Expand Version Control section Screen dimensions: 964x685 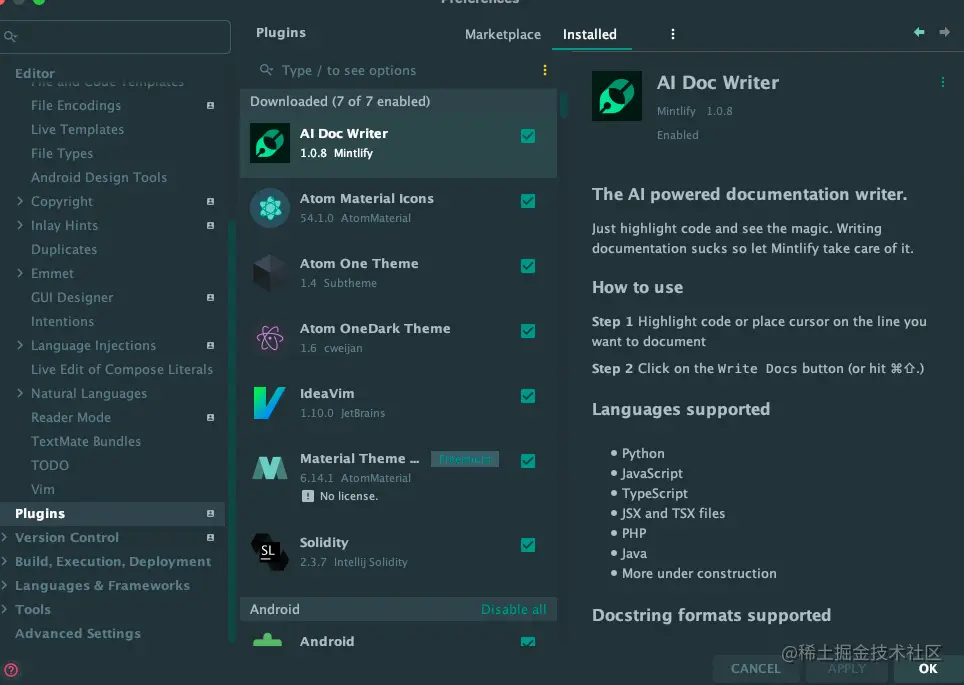(4, 537)
